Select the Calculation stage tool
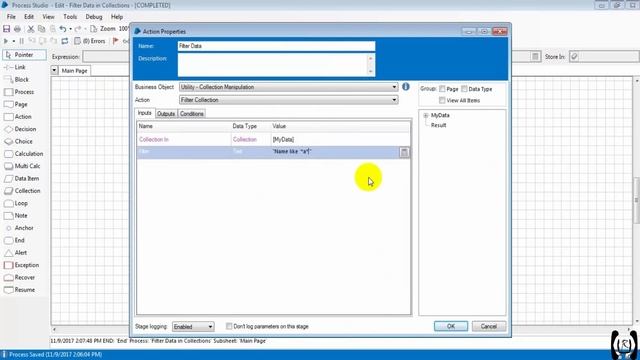The height and width of the screenshot is (360, 640). tap(23, 154)
